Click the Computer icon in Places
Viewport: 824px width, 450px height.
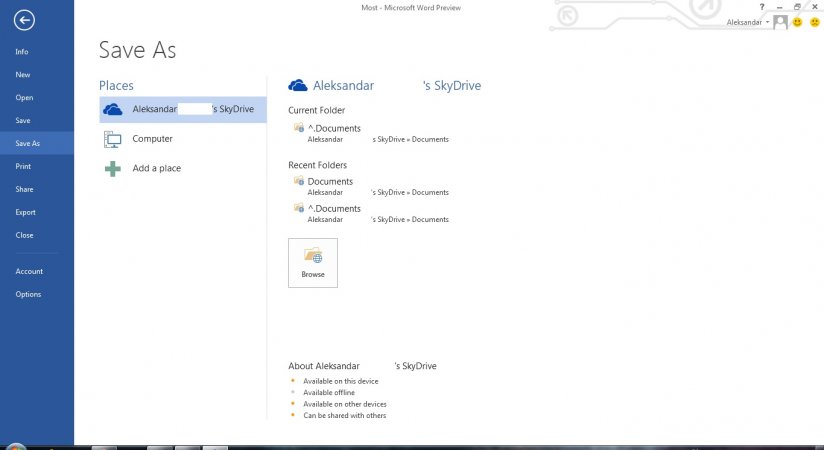(x=112, y=139)
